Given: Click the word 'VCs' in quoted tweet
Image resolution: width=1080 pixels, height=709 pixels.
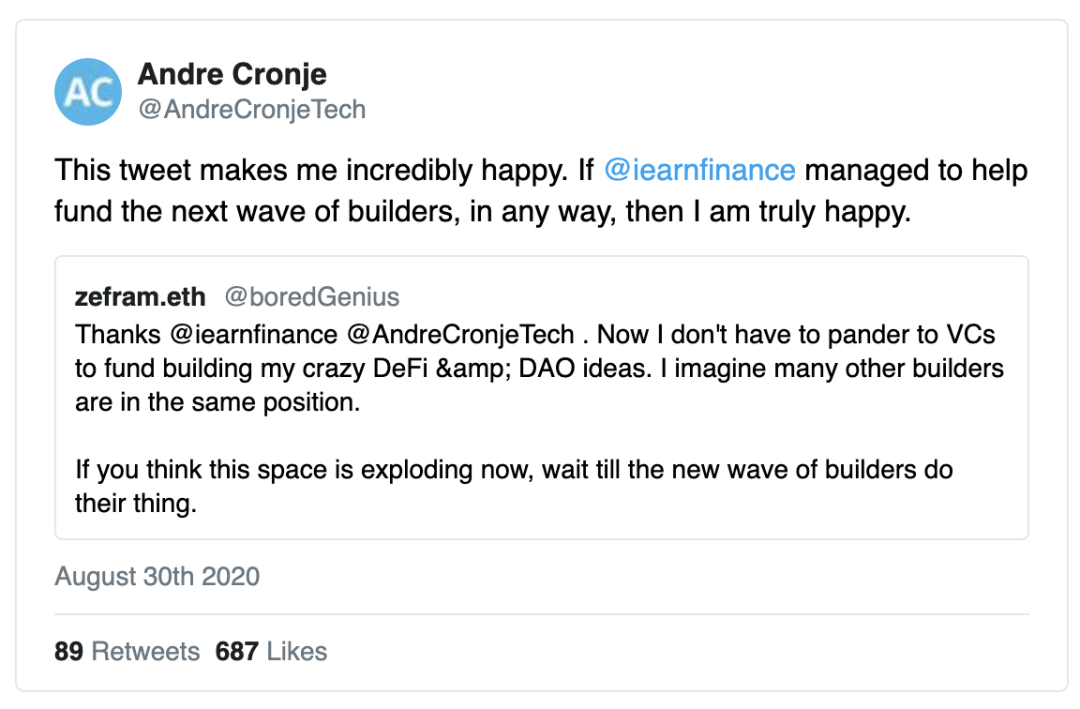Looking at the screenshot, I should [x=970, y=335].
